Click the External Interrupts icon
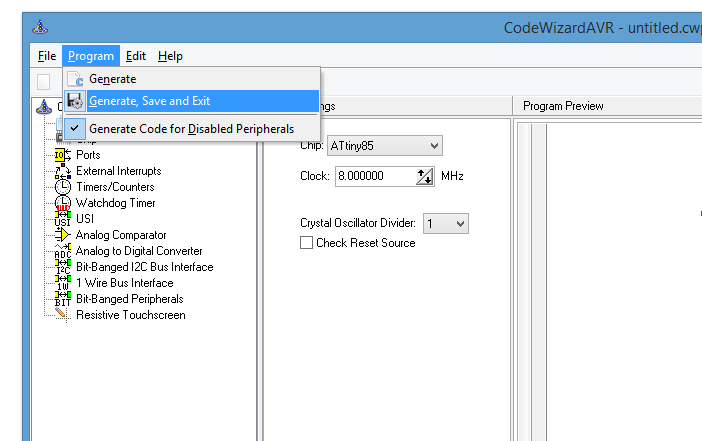Screen dimensions: 702x441 [x=63, y=171]
